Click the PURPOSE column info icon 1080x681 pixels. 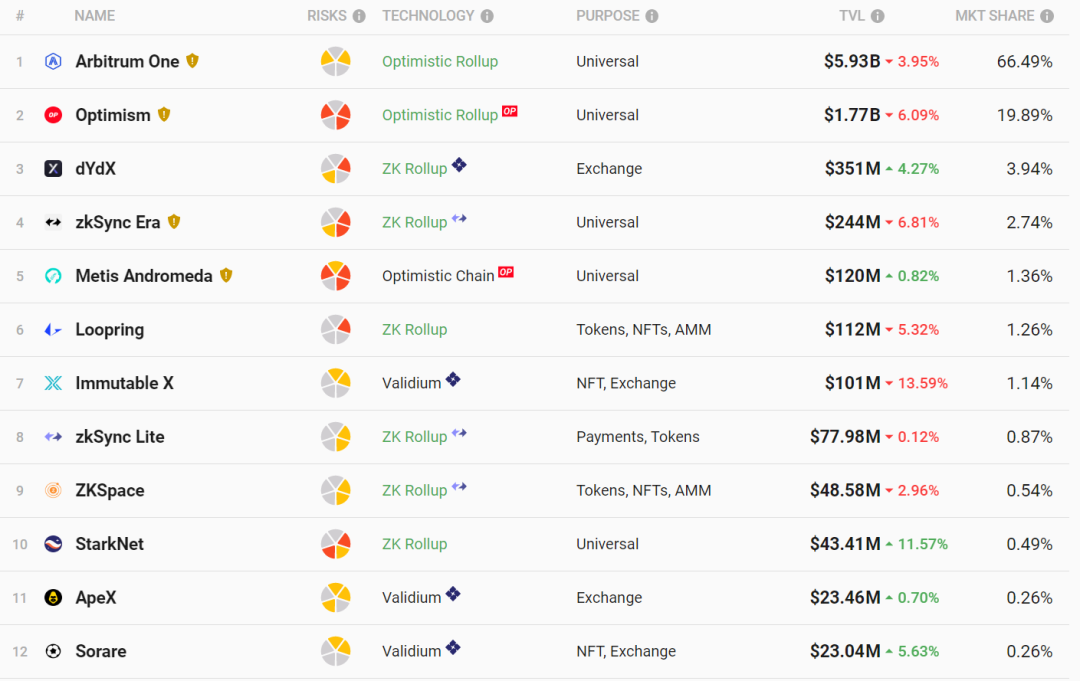652,16
